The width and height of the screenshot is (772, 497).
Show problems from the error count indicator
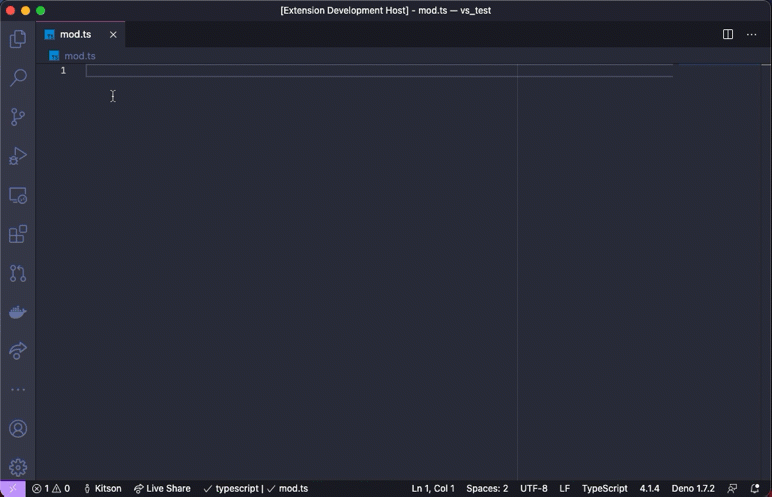tap(40, 489)
